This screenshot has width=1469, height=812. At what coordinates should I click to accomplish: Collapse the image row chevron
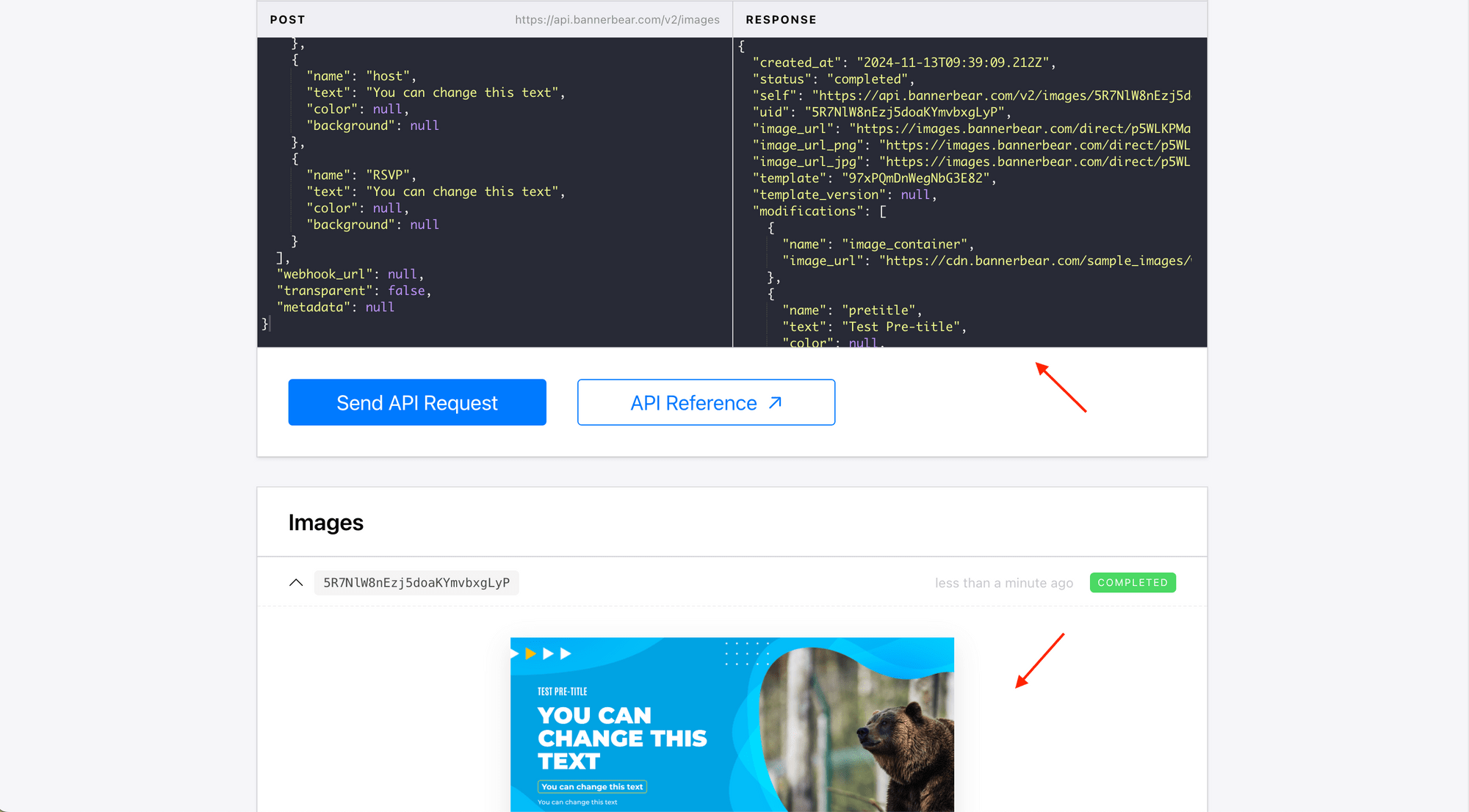(x=296, y=583)
